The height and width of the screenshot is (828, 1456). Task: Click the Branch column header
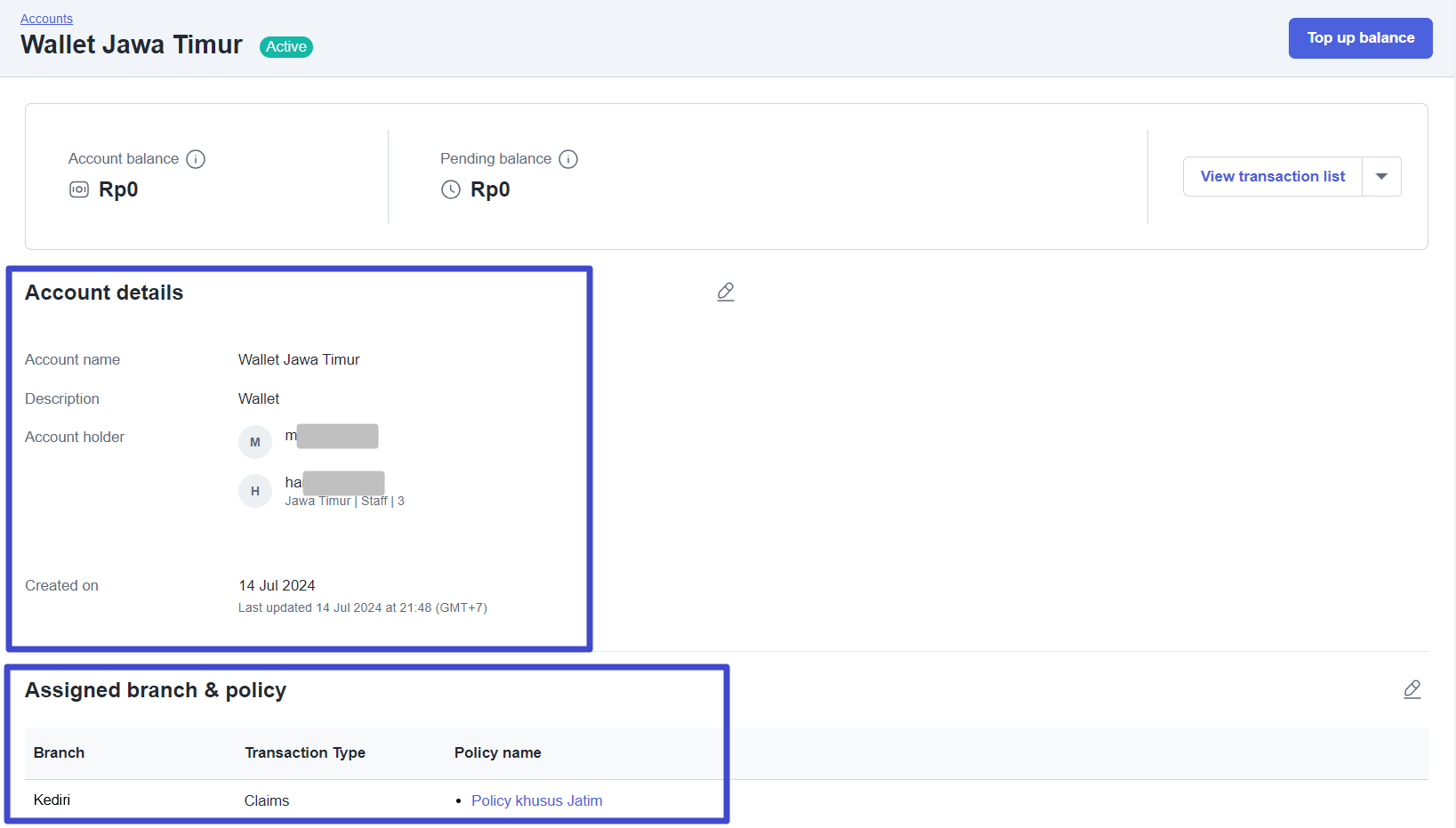click(59, 752)
